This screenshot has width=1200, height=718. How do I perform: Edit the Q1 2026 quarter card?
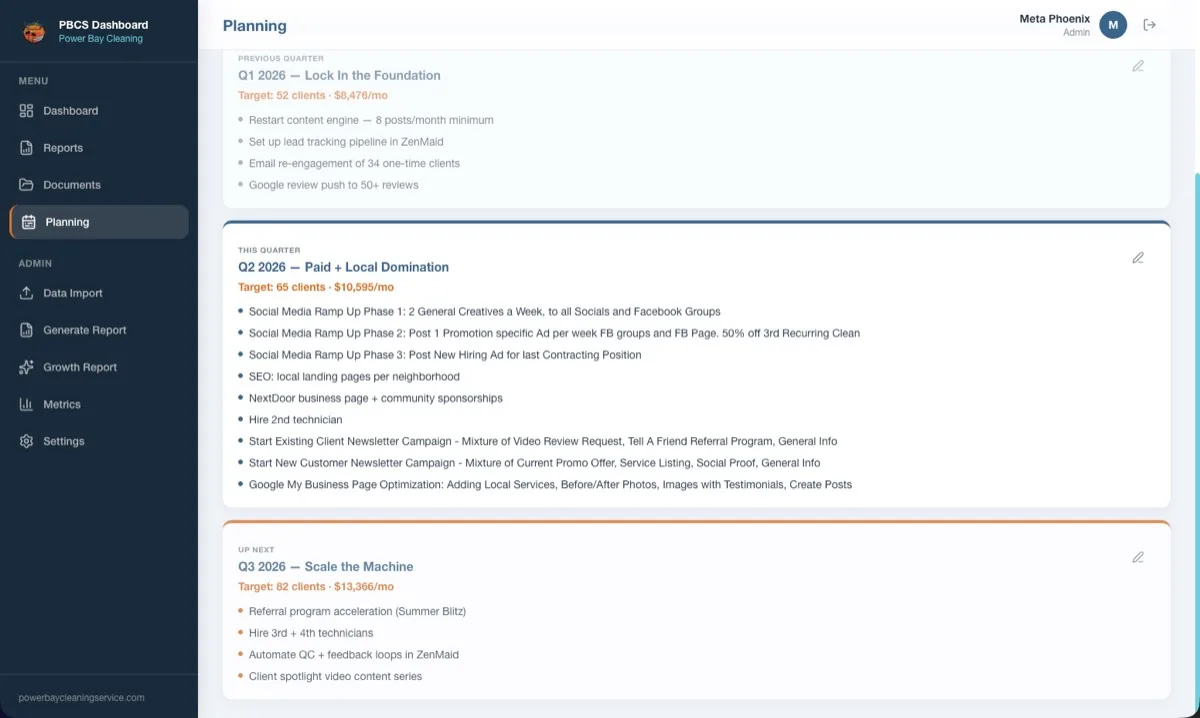1138,66
